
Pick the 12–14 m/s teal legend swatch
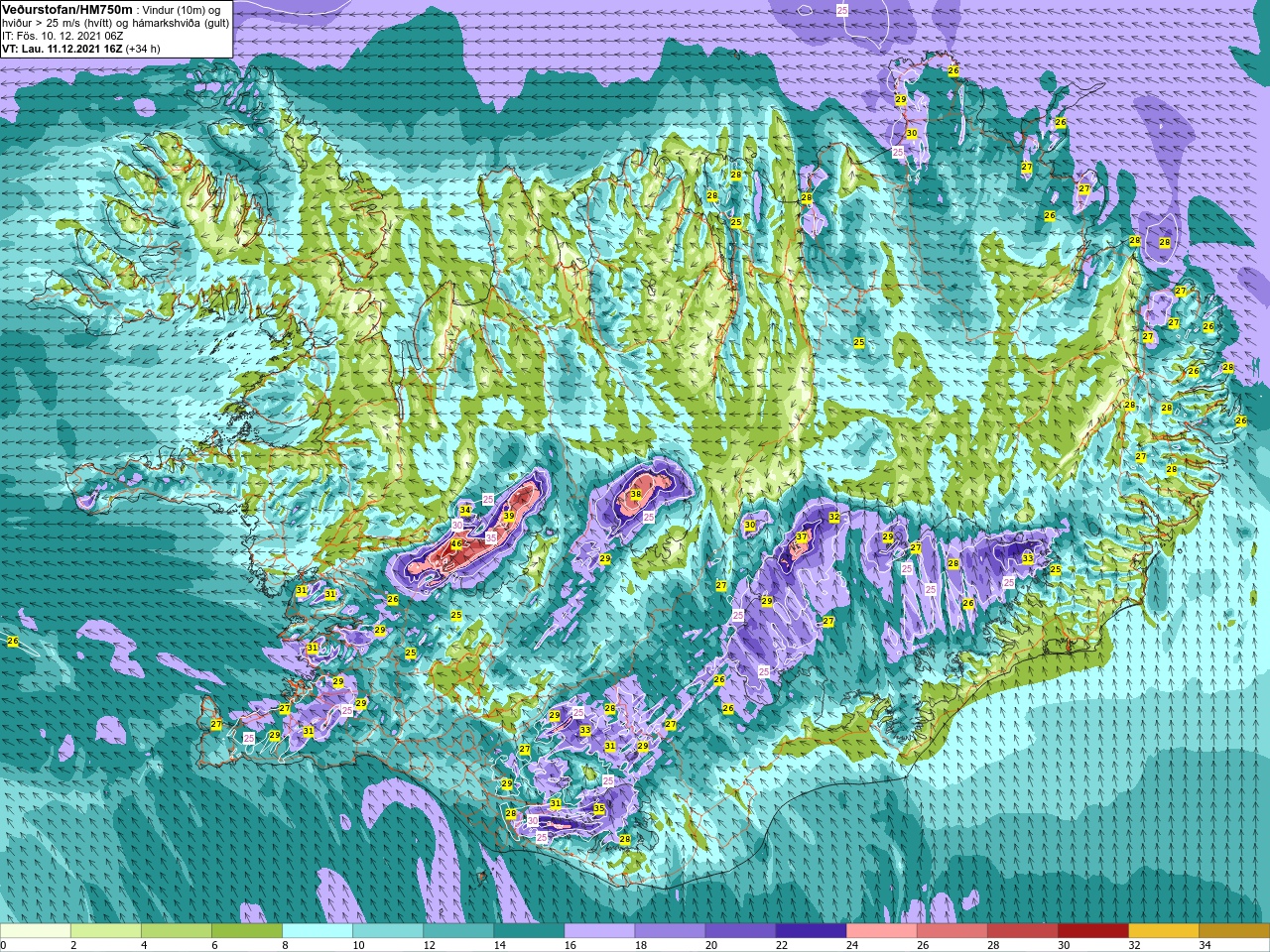(458, 931)
